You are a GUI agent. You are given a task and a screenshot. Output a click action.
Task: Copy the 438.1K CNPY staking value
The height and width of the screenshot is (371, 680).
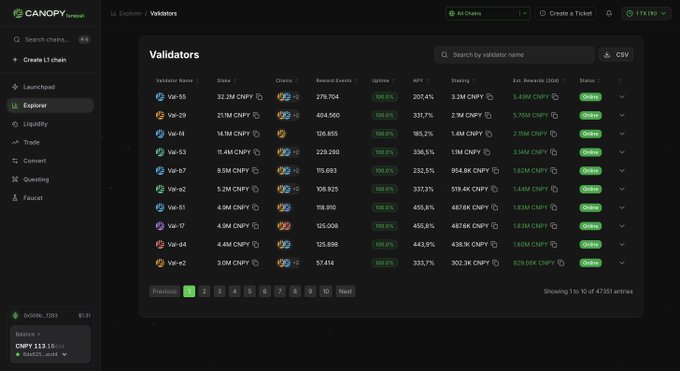pos(494,244)
